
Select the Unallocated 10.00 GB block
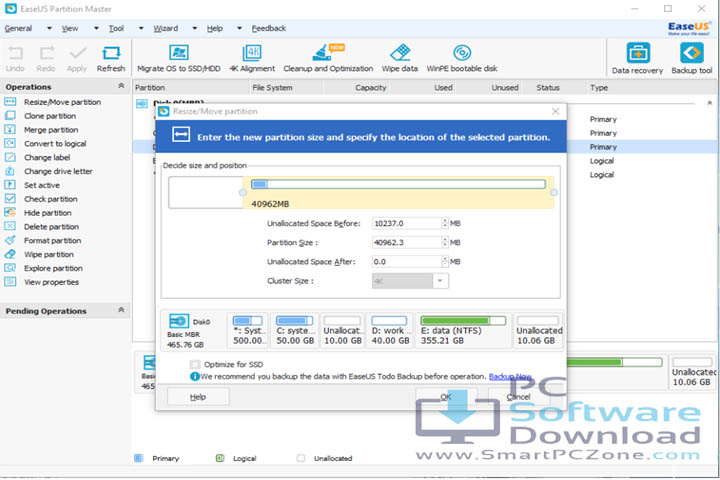point(343,331)
